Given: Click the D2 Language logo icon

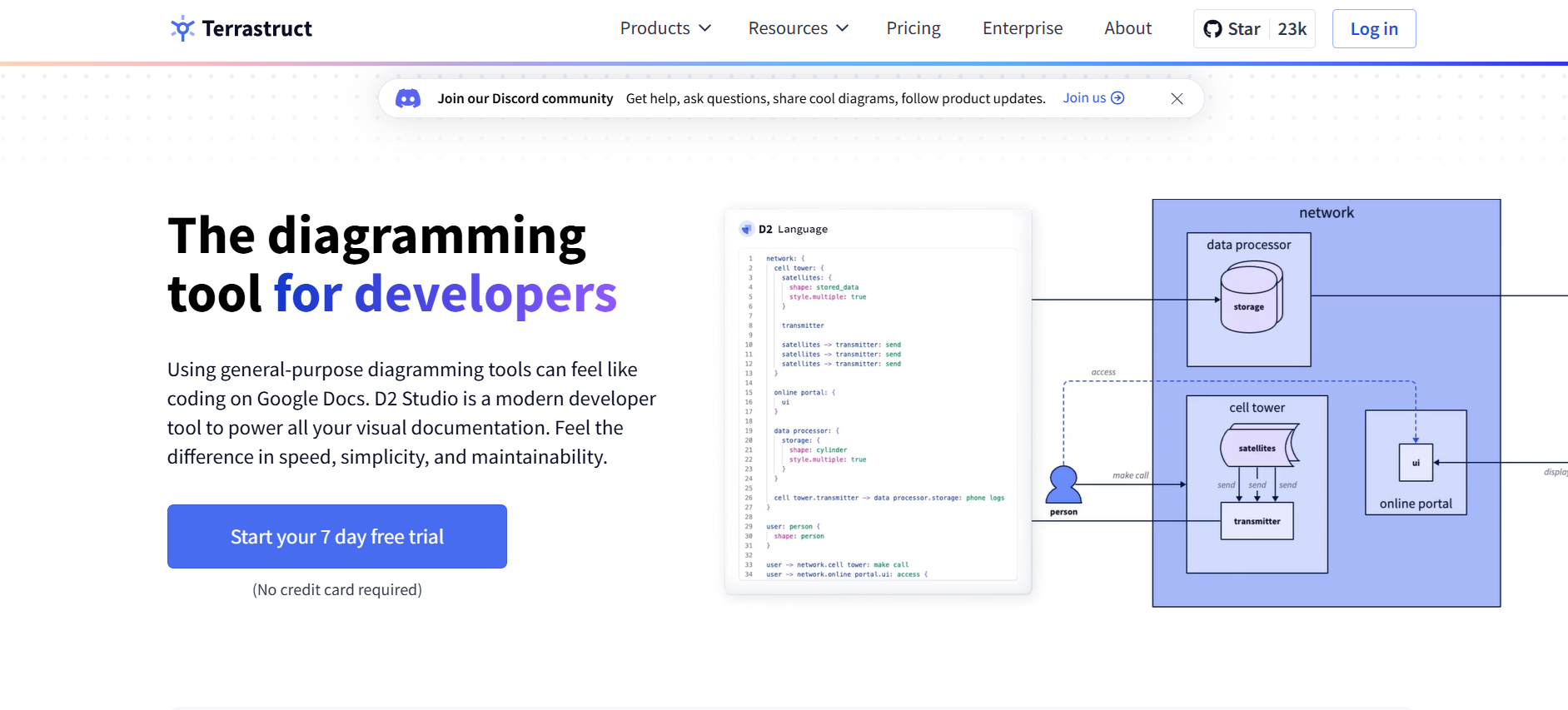Looking at the screenshot, I should [747, 229].
